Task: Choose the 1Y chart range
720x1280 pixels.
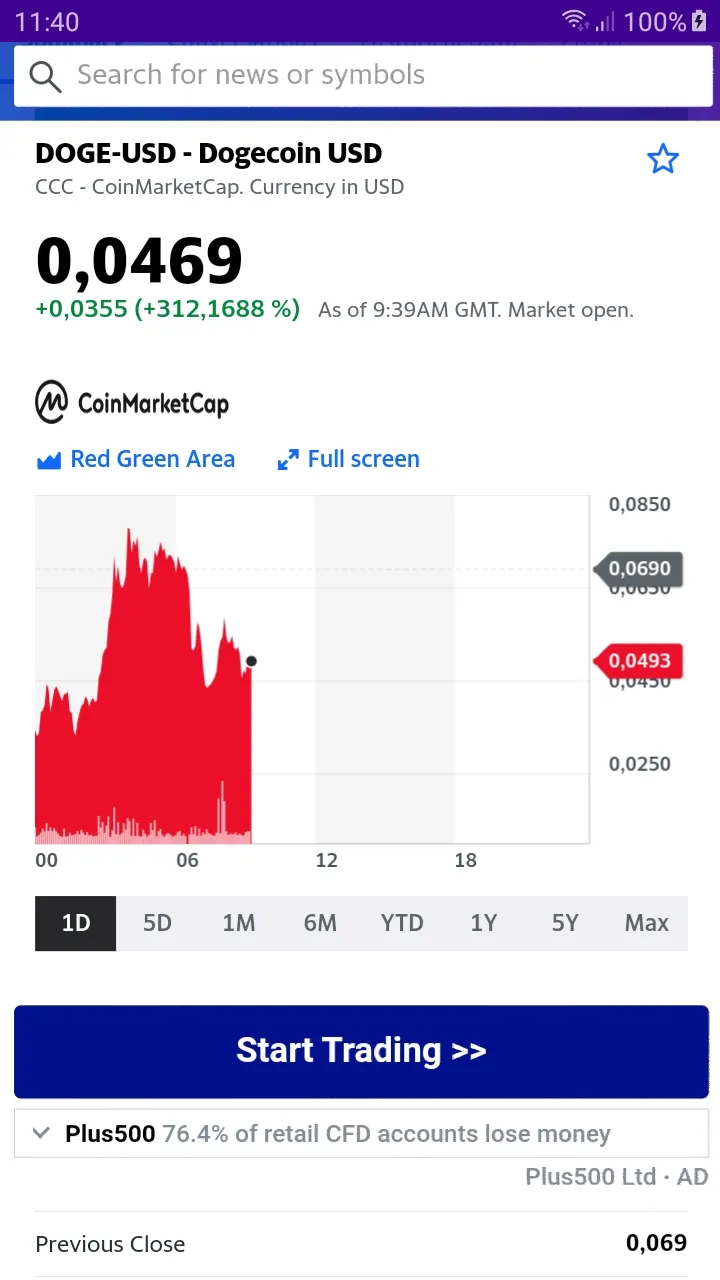Action: [x=484, y=923]
